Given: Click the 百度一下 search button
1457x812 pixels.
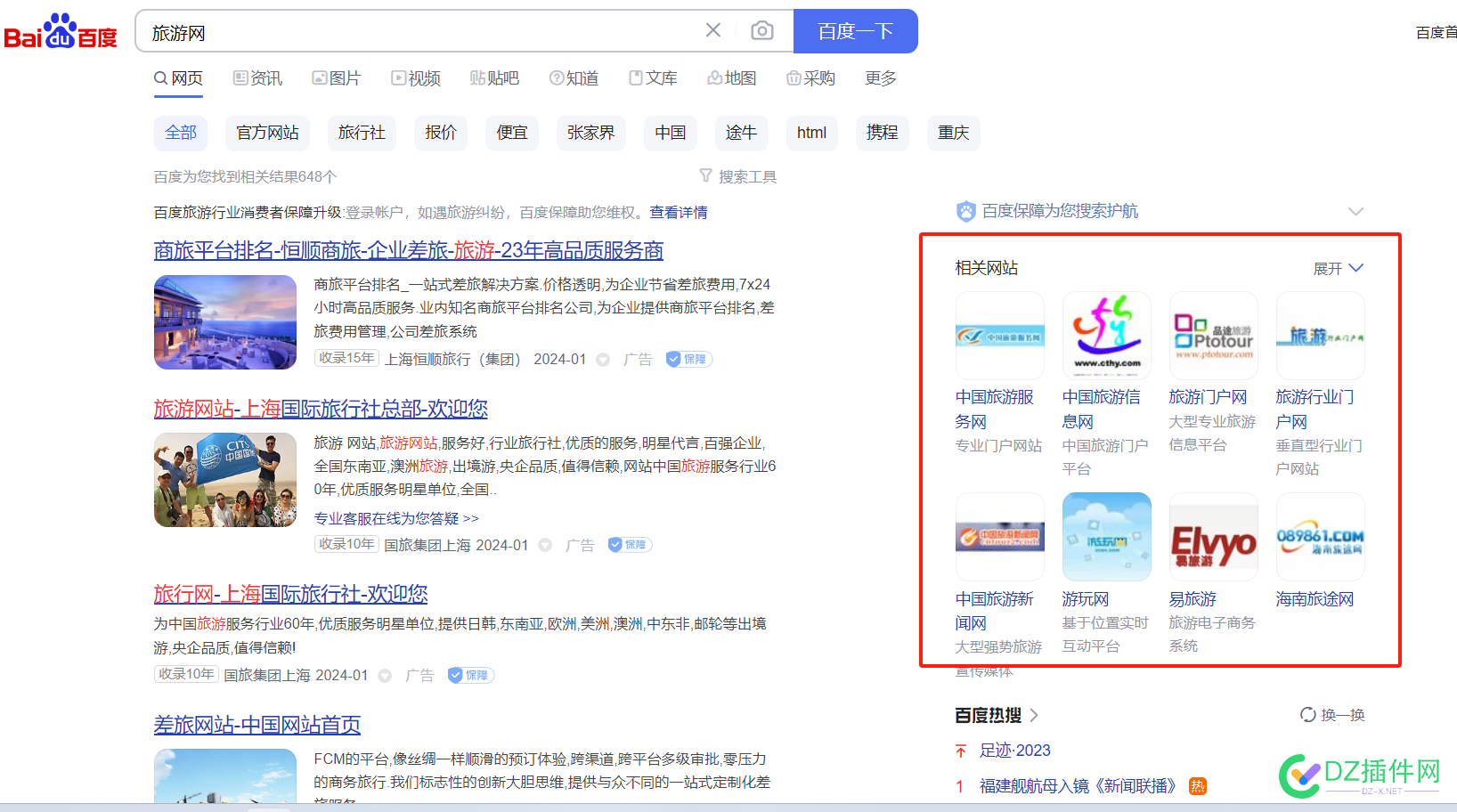Looking at the screenshot, I should click(855, 31).
